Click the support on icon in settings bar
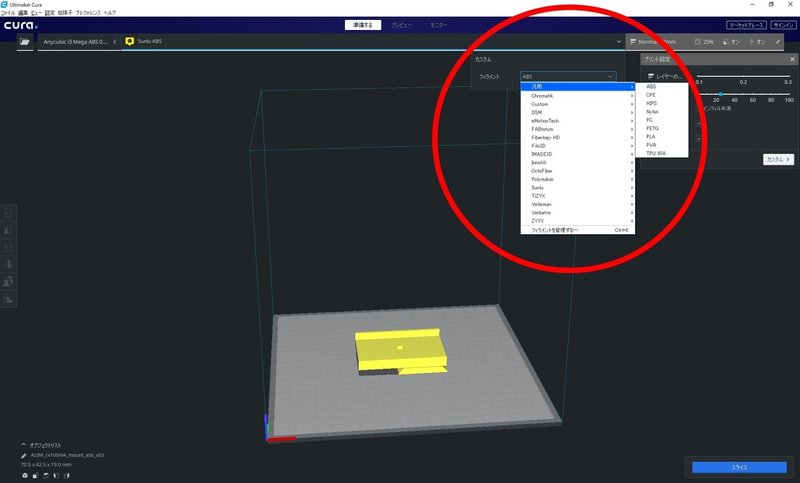This screenshot has height=483, width=800. 726,42
